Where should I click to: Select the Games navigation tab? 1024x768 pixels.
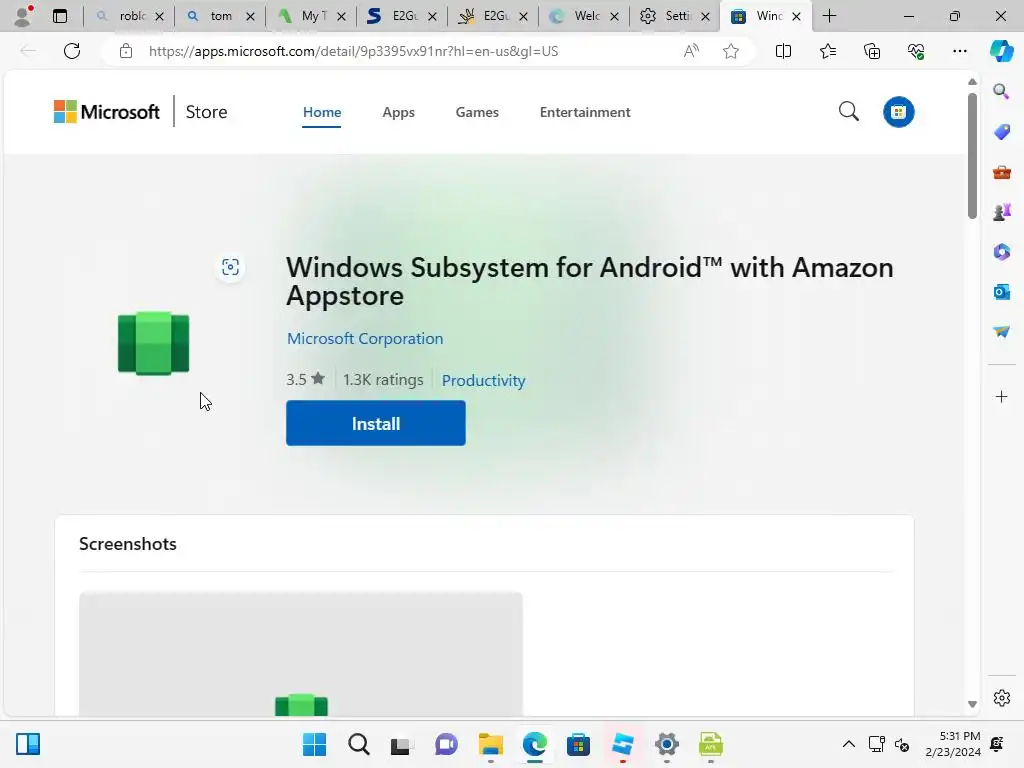477,112
